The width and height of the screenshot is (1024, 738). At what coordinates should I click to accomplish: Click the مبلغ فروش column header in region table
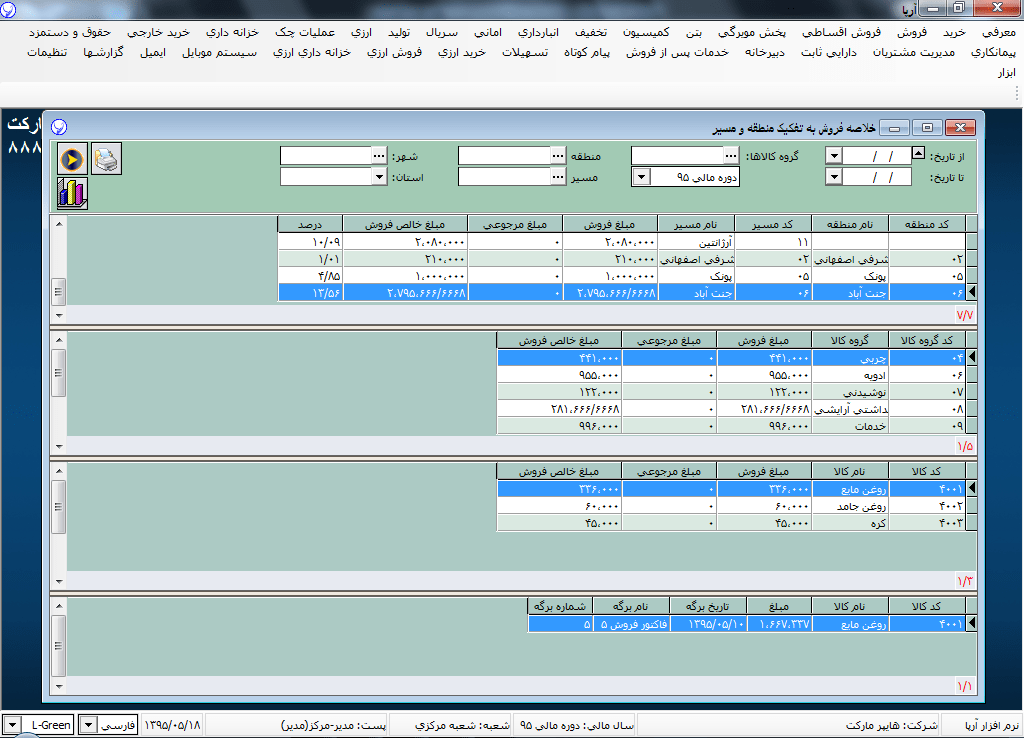[610, 224]
